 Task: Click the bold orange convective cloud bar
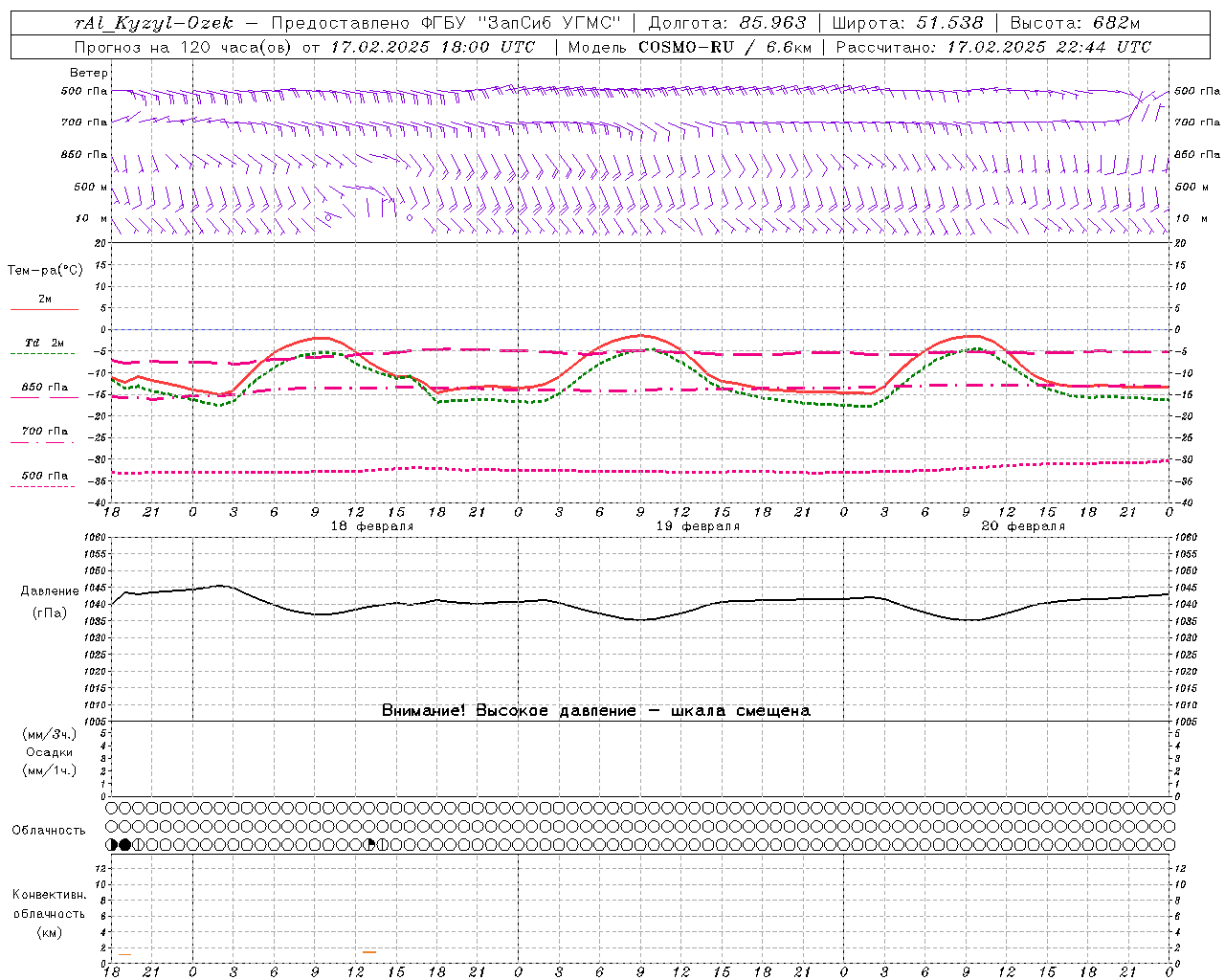(369, 951)
